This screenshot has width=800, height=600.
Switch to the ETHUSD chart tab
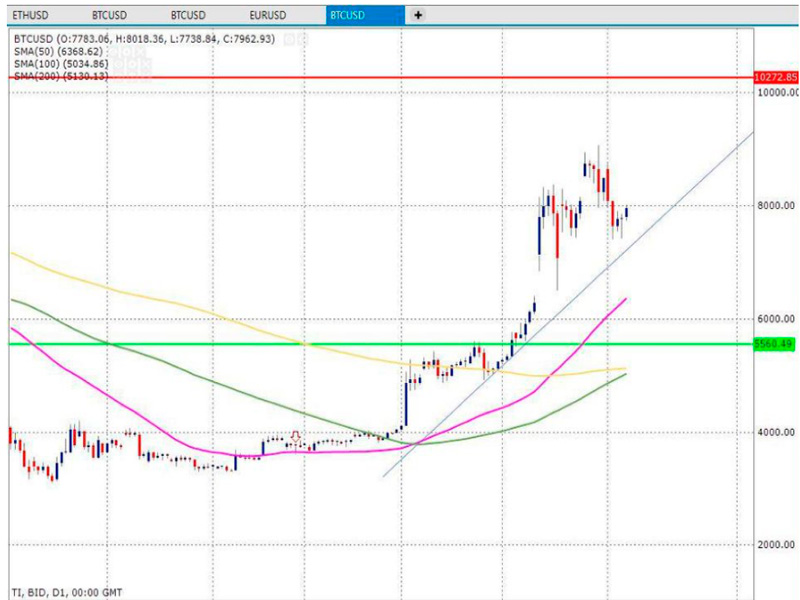pyautogui.click(x=31, y=15)
